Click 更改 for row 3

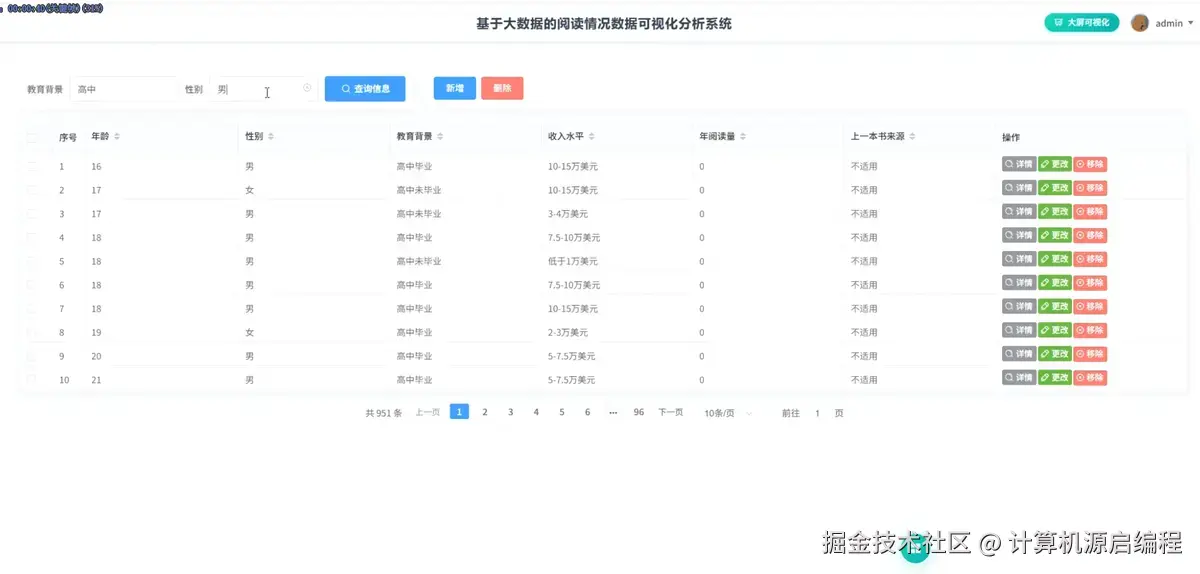1054,211
